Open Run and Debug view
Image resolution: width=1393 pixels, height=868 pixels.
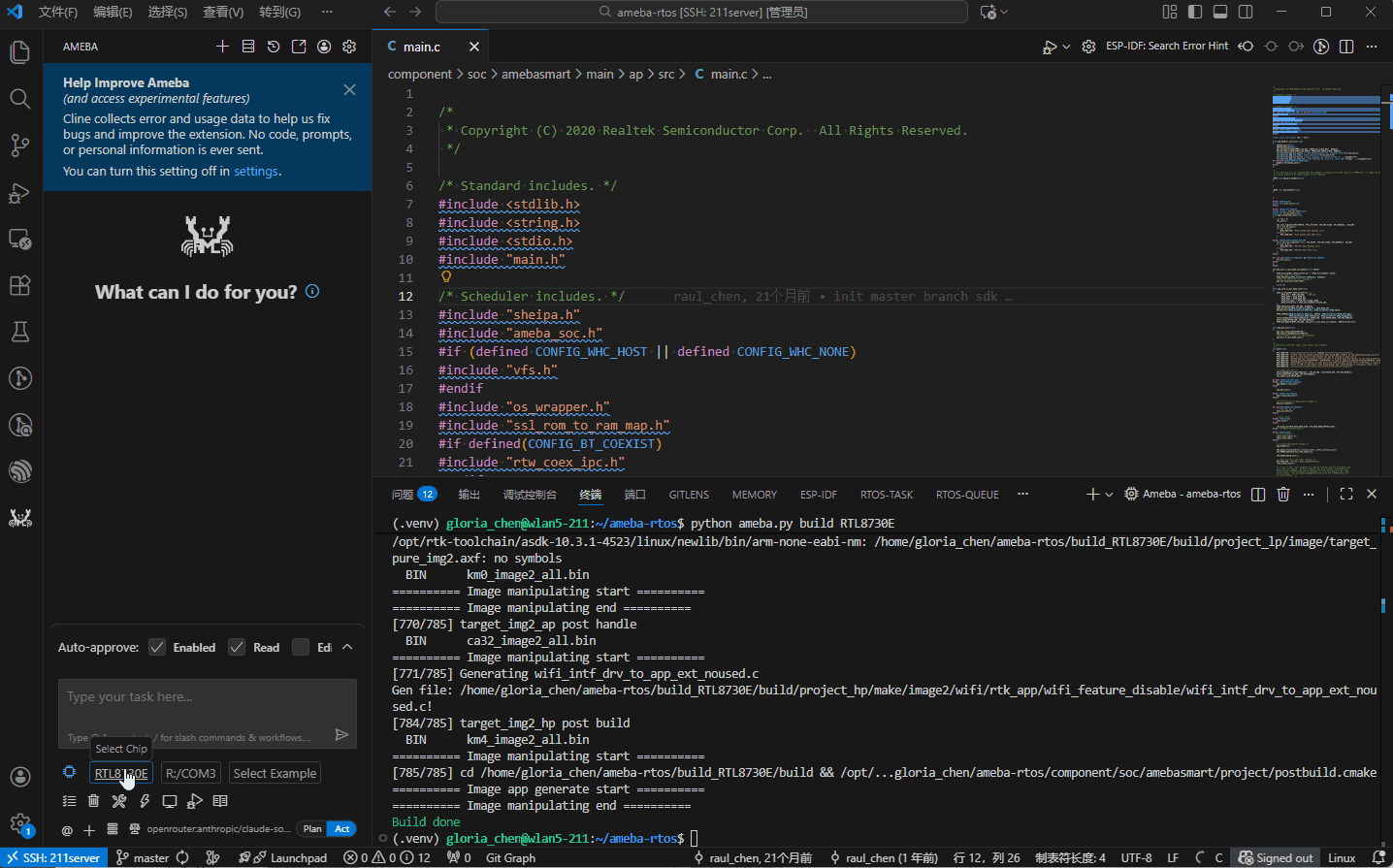[x=19, y=192]
